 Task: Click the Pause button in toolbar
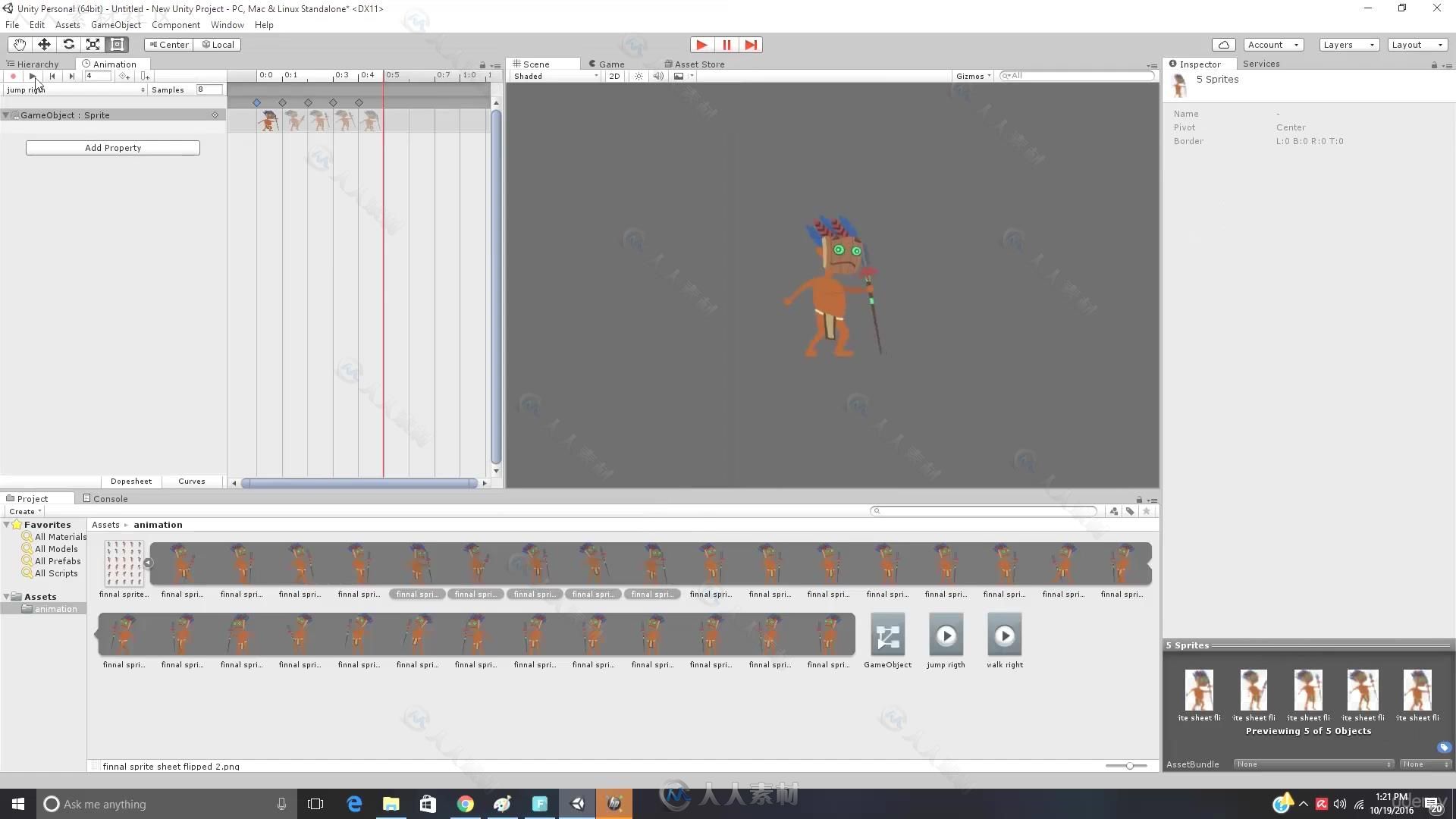pos(726,44)
